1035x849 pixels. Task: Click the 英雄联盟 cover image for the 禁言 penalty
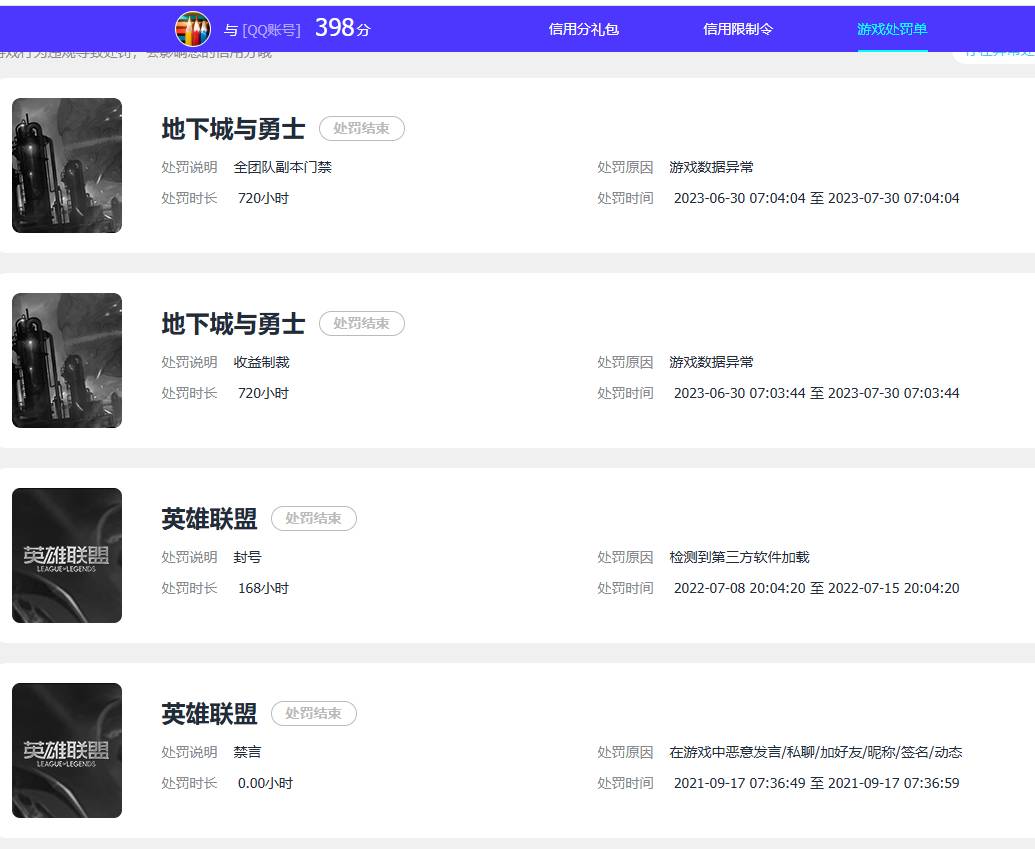click(67, 750)
